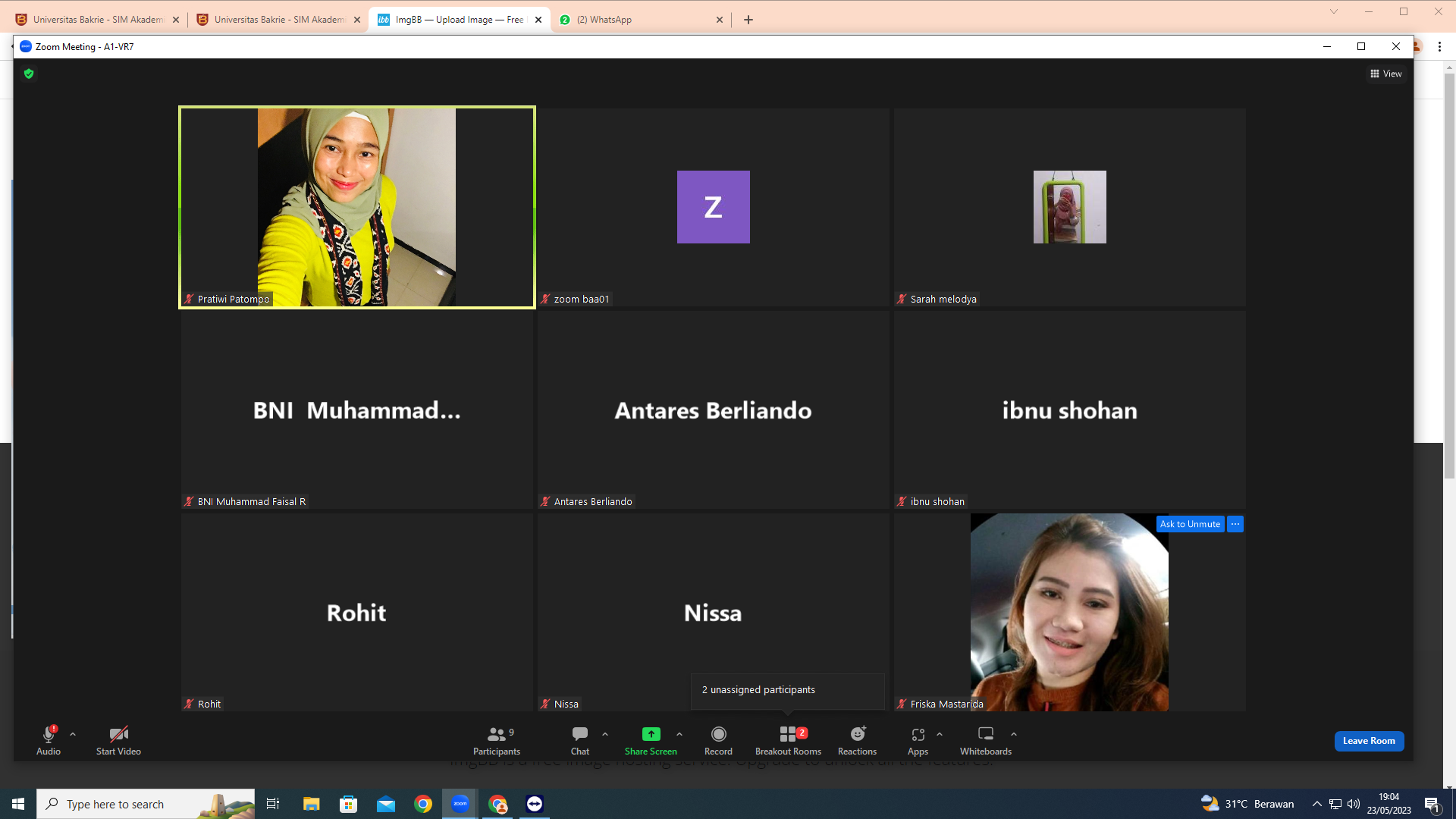Select Pratiwi Patompo's video tile

(356, 207)
